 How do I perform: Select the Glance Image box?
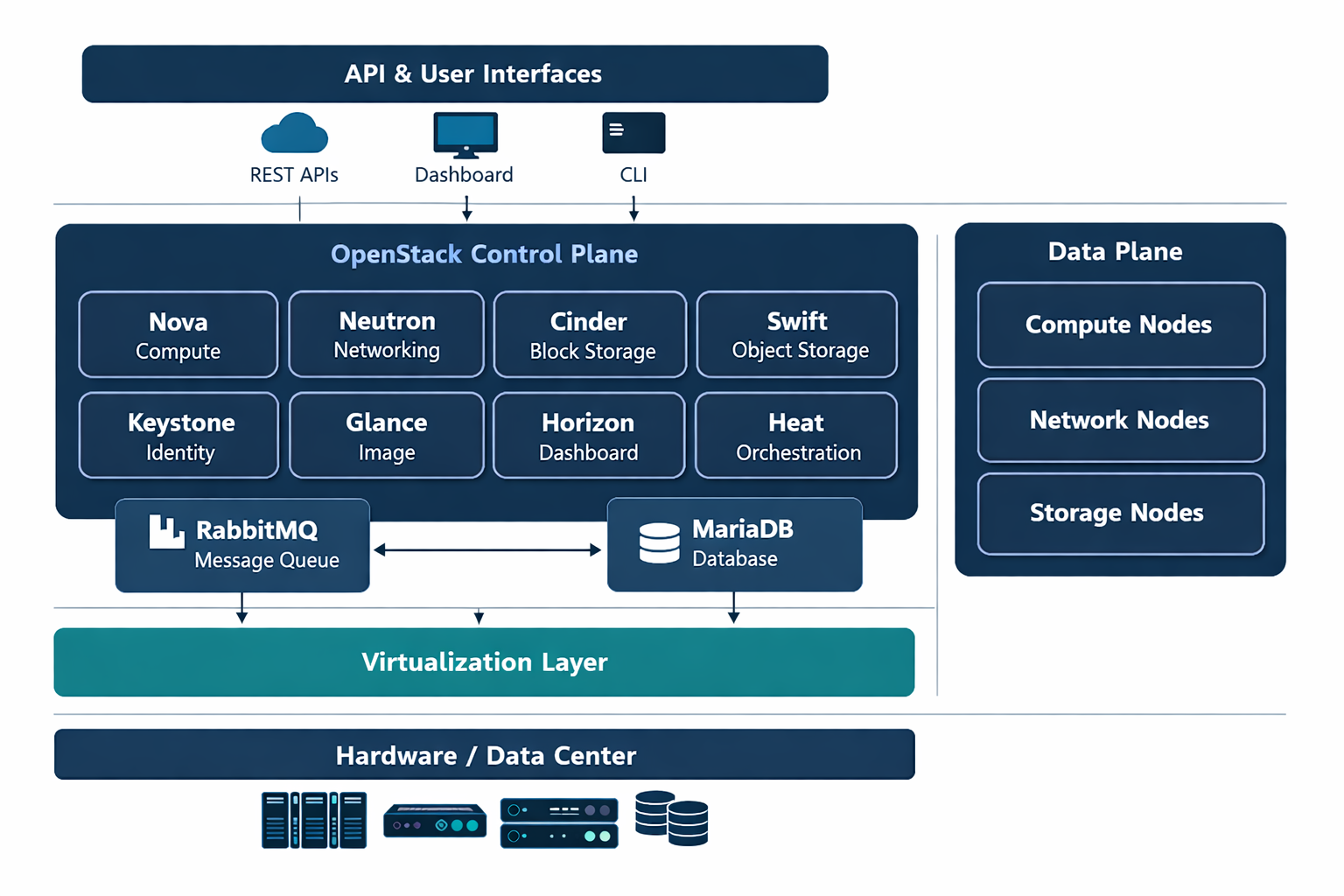(386, 435)
